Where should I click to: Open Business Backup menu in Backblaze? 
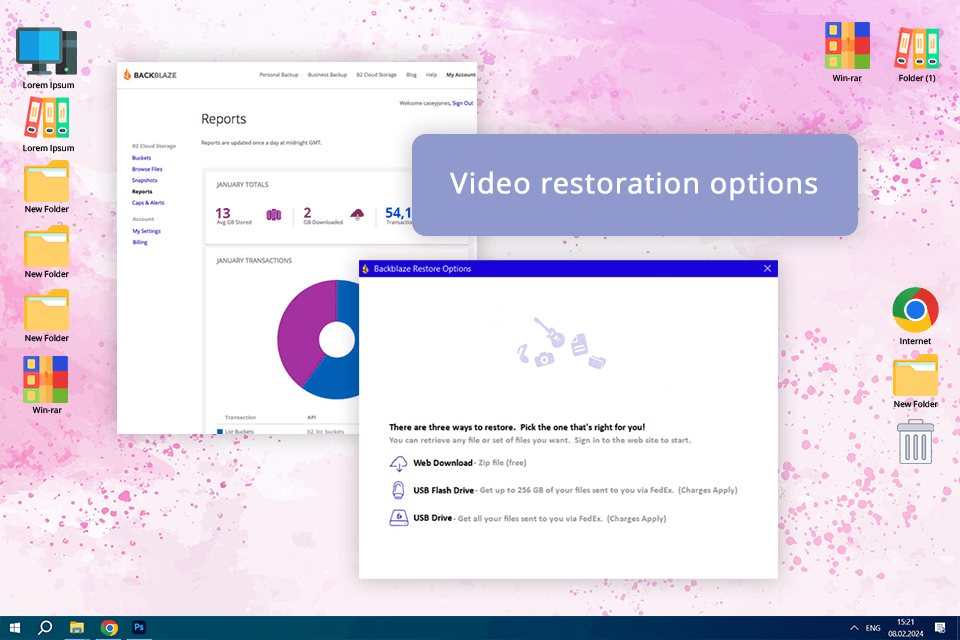(327, 75)
